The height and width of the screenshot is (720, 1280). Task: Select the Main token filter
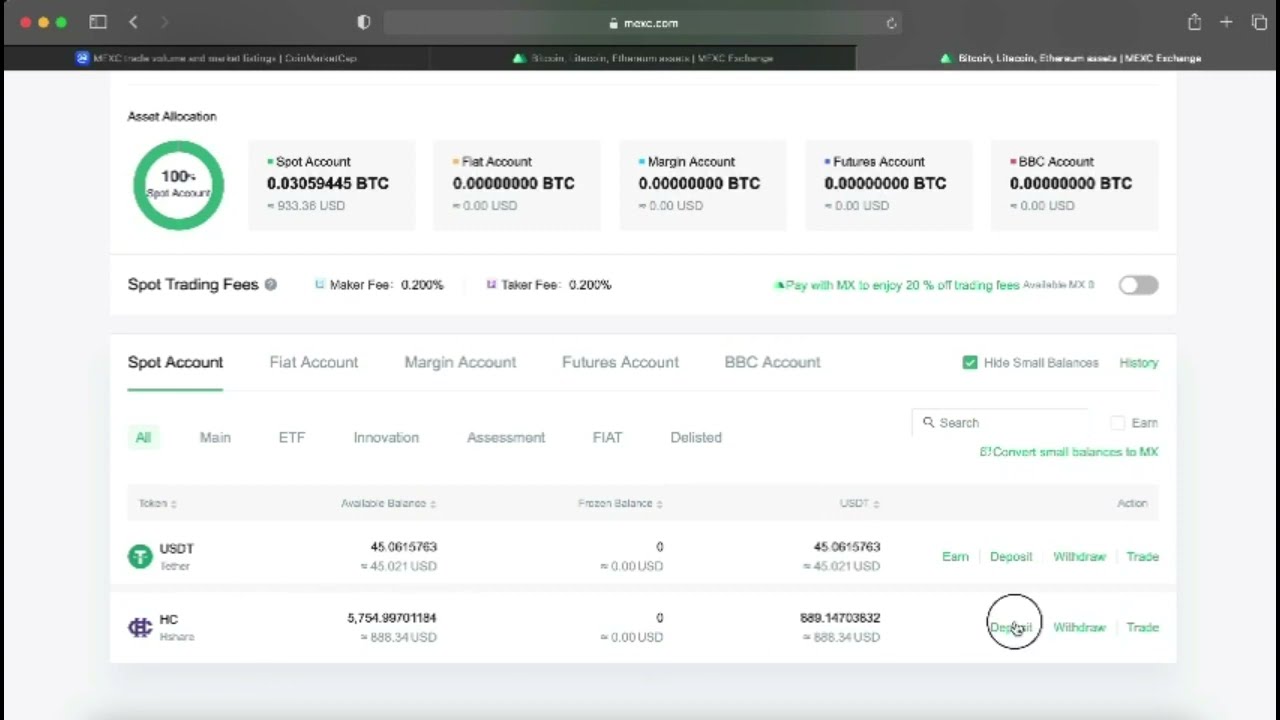pyautogui.click(x=215, y=438)
